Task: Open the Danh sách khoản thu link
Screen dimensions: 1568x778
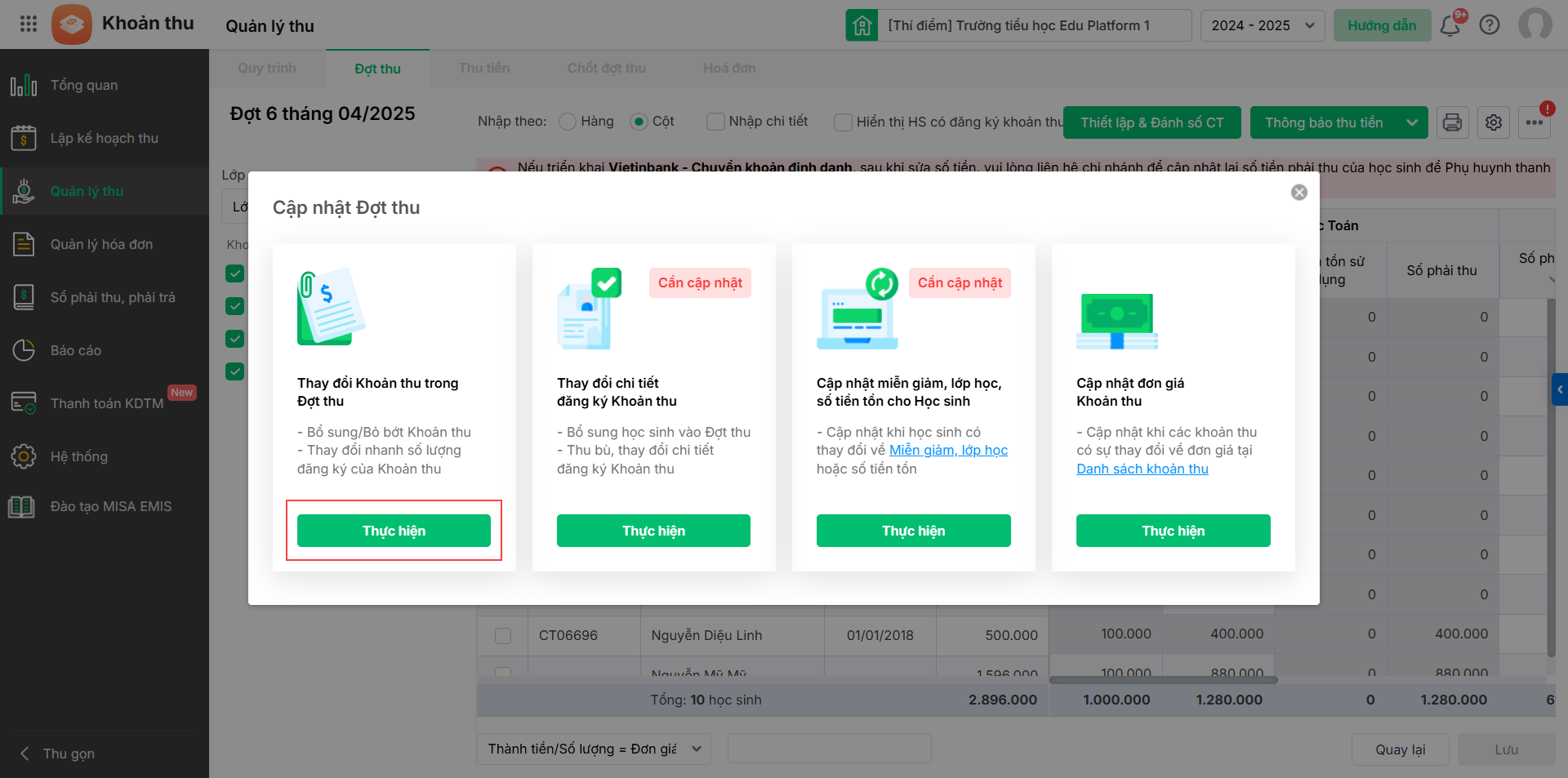Action: click(1142, 469)
